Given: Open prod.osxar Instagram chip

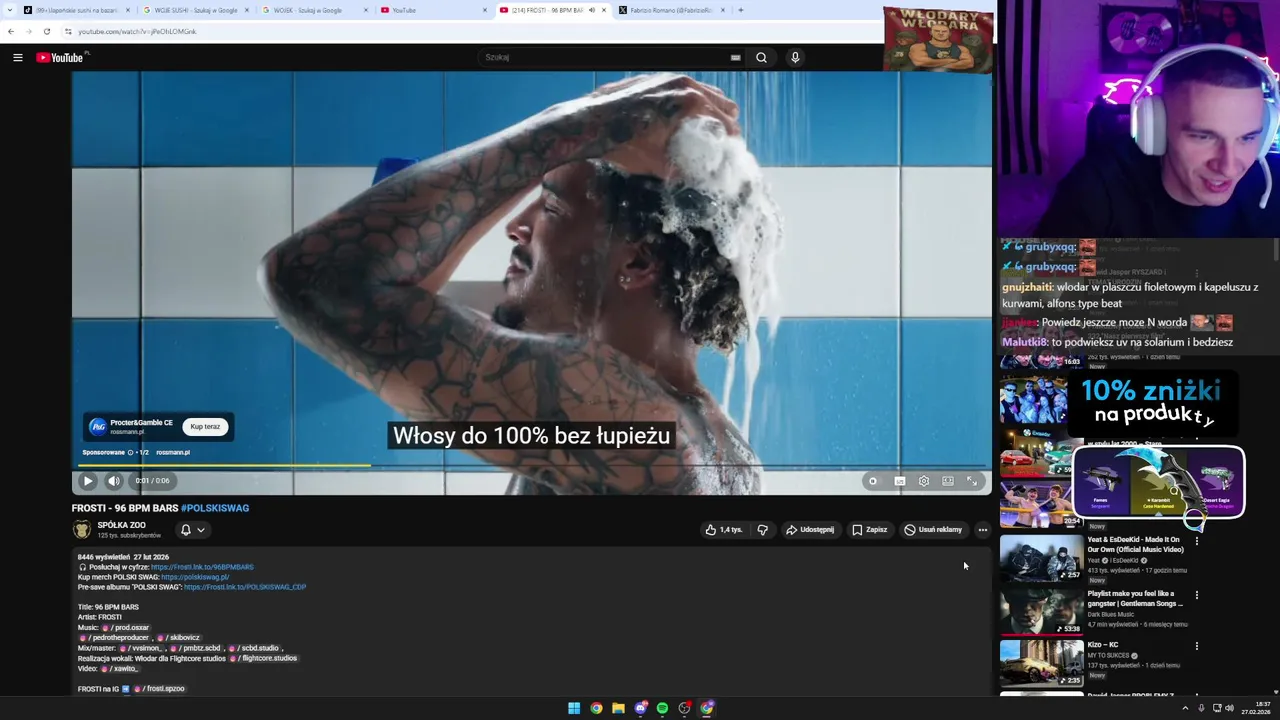Looking at the screenshot, I should click(125, 628).
